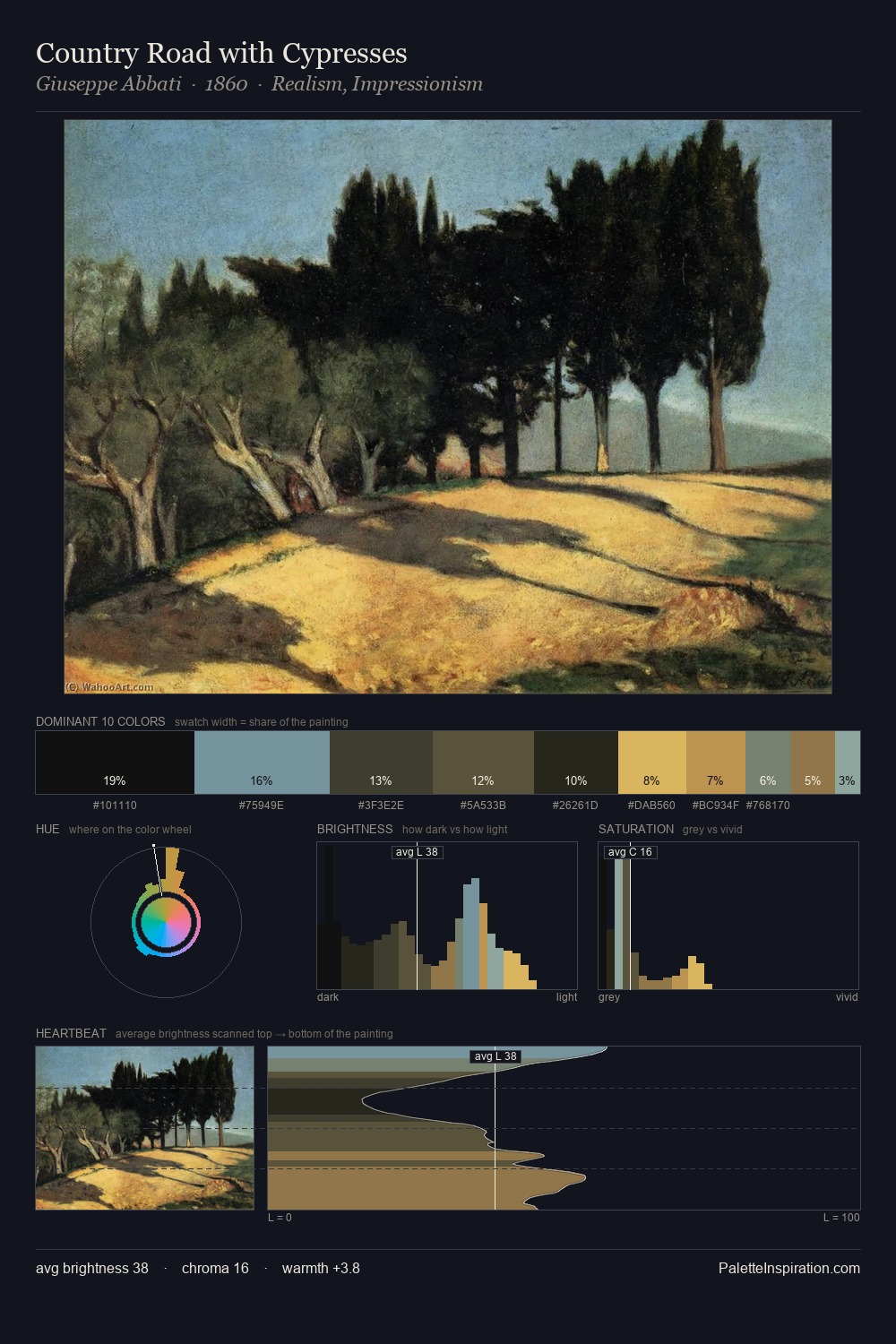The height and width of the screenshot is (1344, 896).
Task: Click the 'avg brightness 38' footer stat
Action: click(x=92, y=1268)
